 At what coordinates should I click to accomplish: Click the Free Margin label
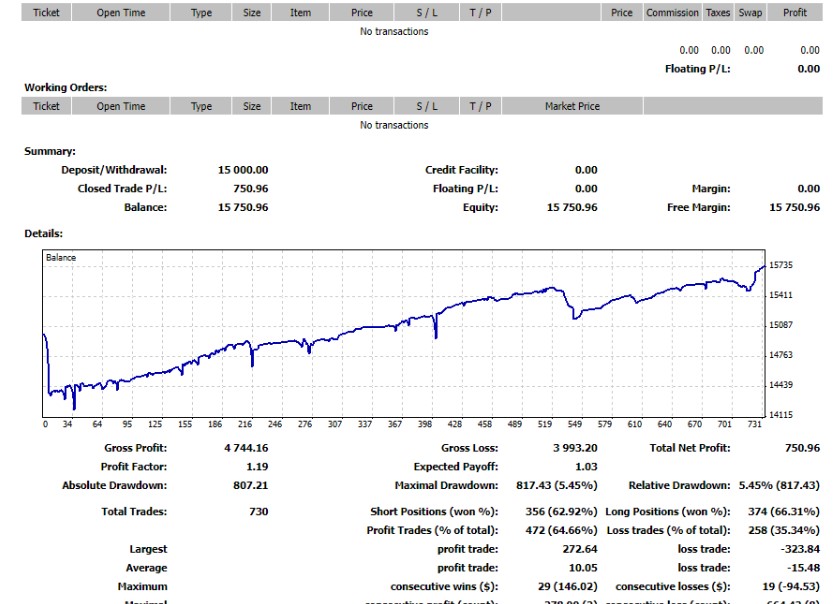(x=698, y=208)
